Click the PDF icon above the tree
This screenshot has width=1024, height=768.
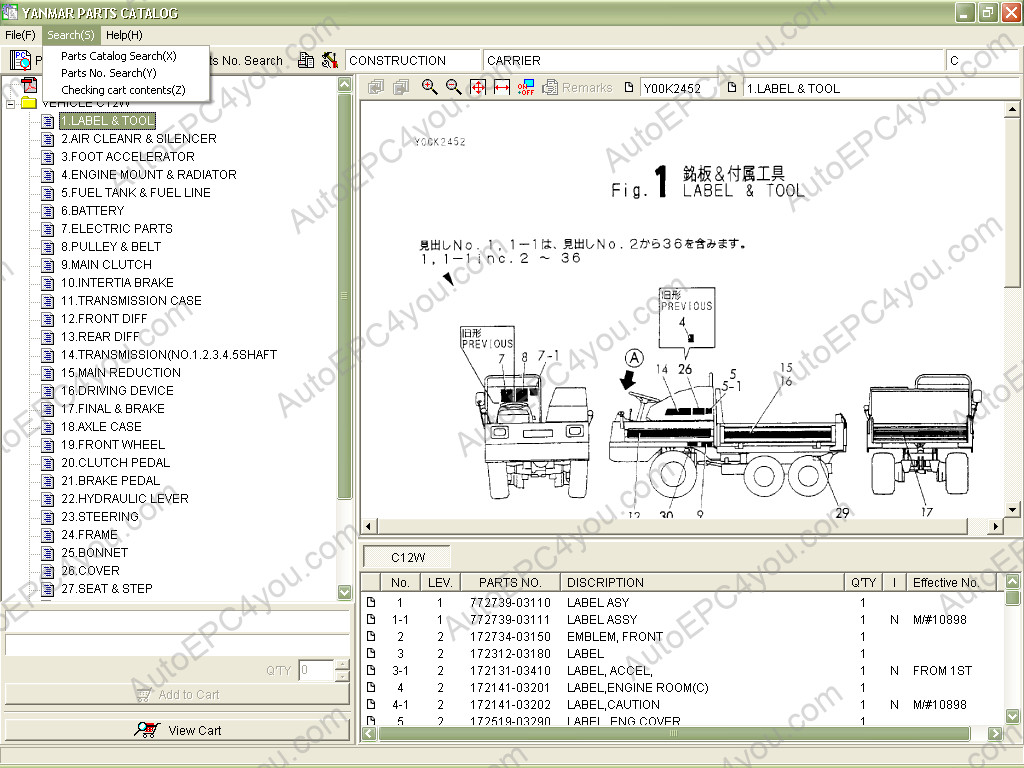pyautogui.click(x=29, y=85)
